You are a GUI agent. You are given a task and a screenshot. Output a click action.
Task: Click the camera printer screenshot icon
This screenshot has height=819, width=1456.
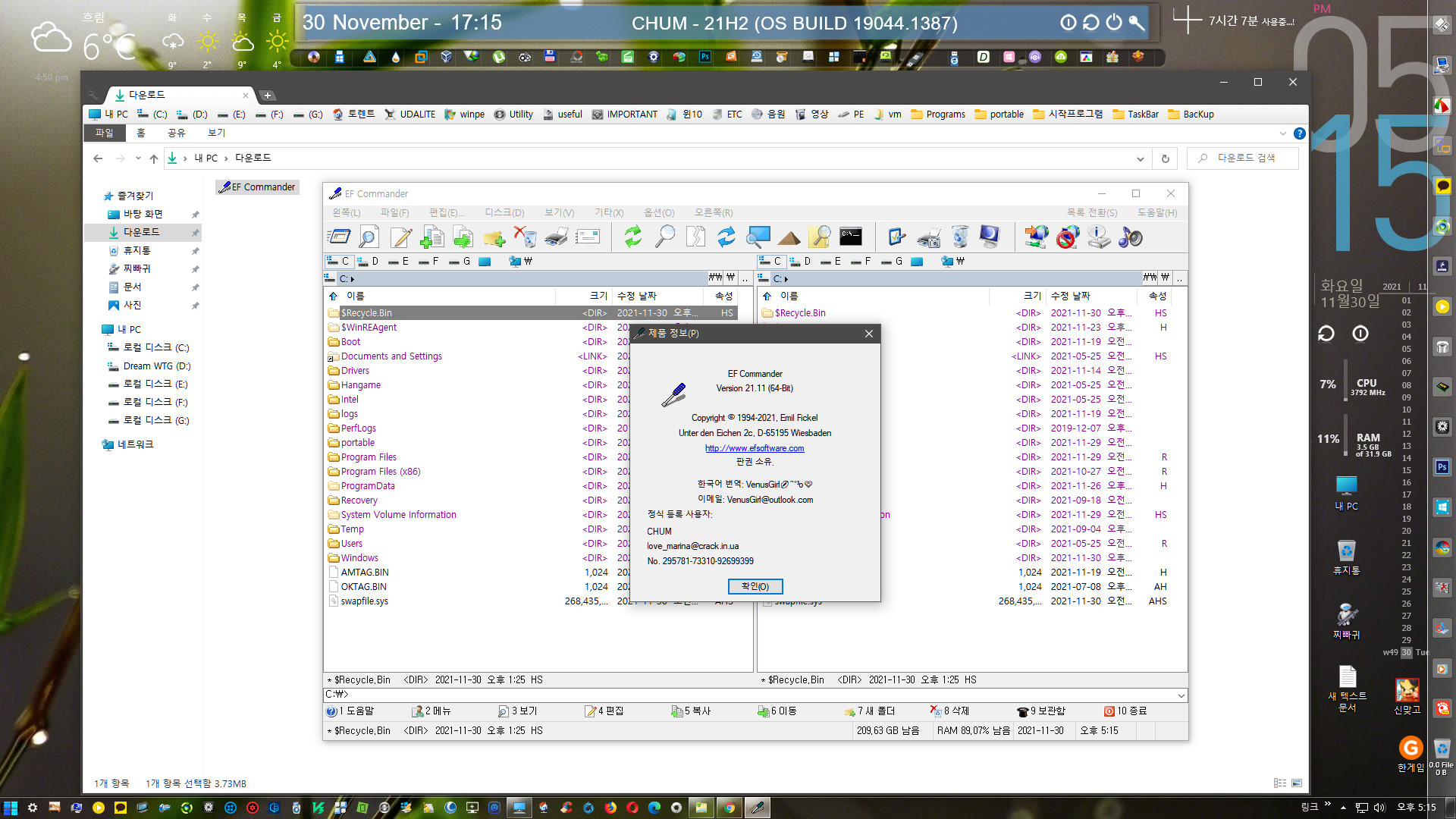point(928,237)
